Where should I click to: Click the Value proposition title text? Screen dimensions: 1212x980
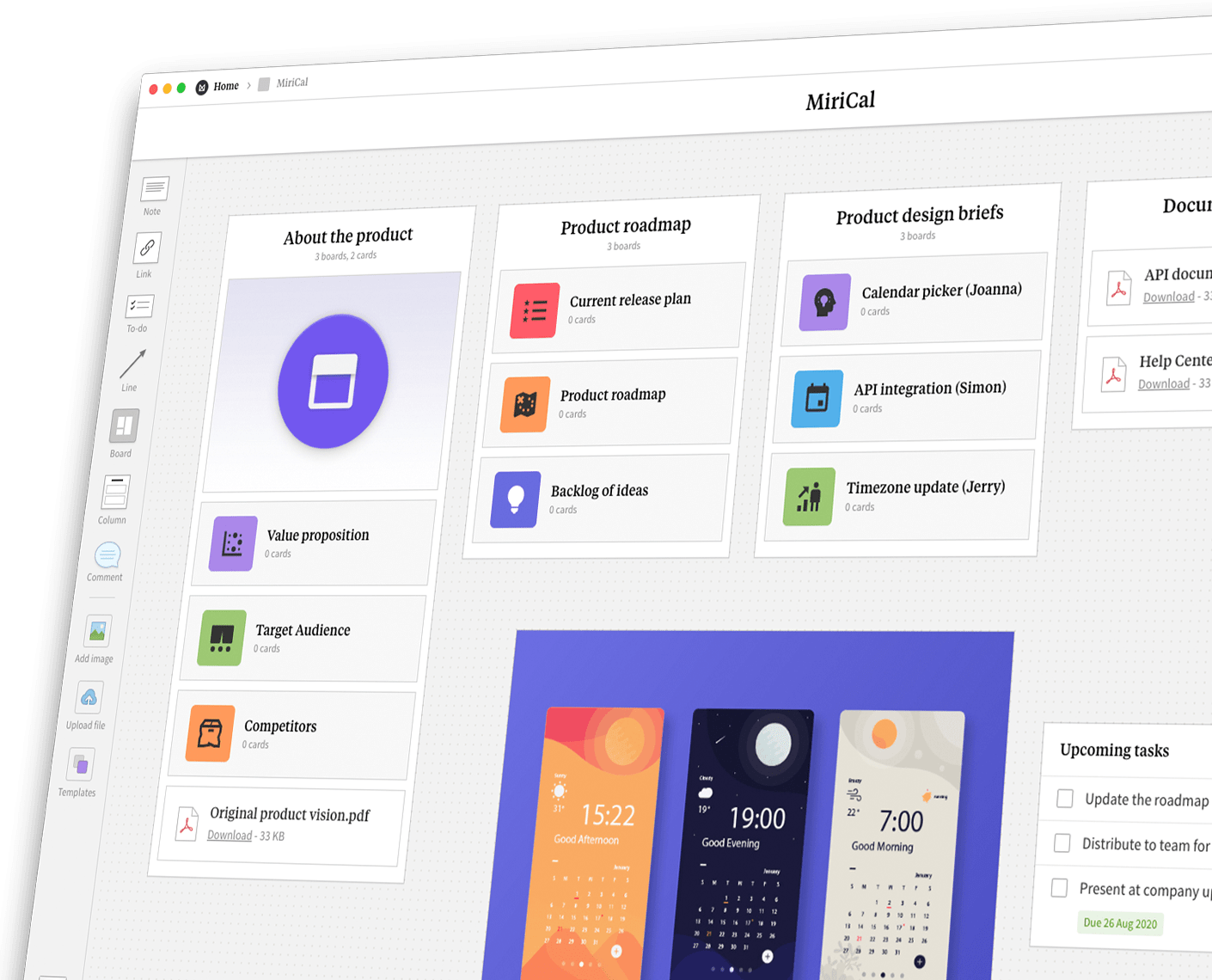pyautogui.click(x=317, y=536)
